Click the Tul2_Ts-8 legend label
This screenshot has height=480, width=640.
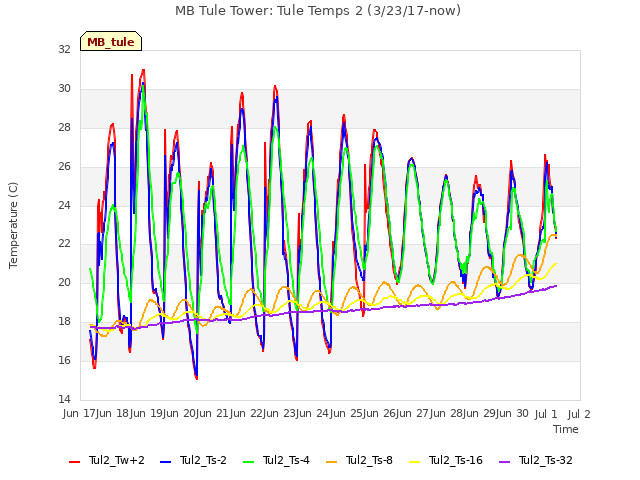coord(369,460)
